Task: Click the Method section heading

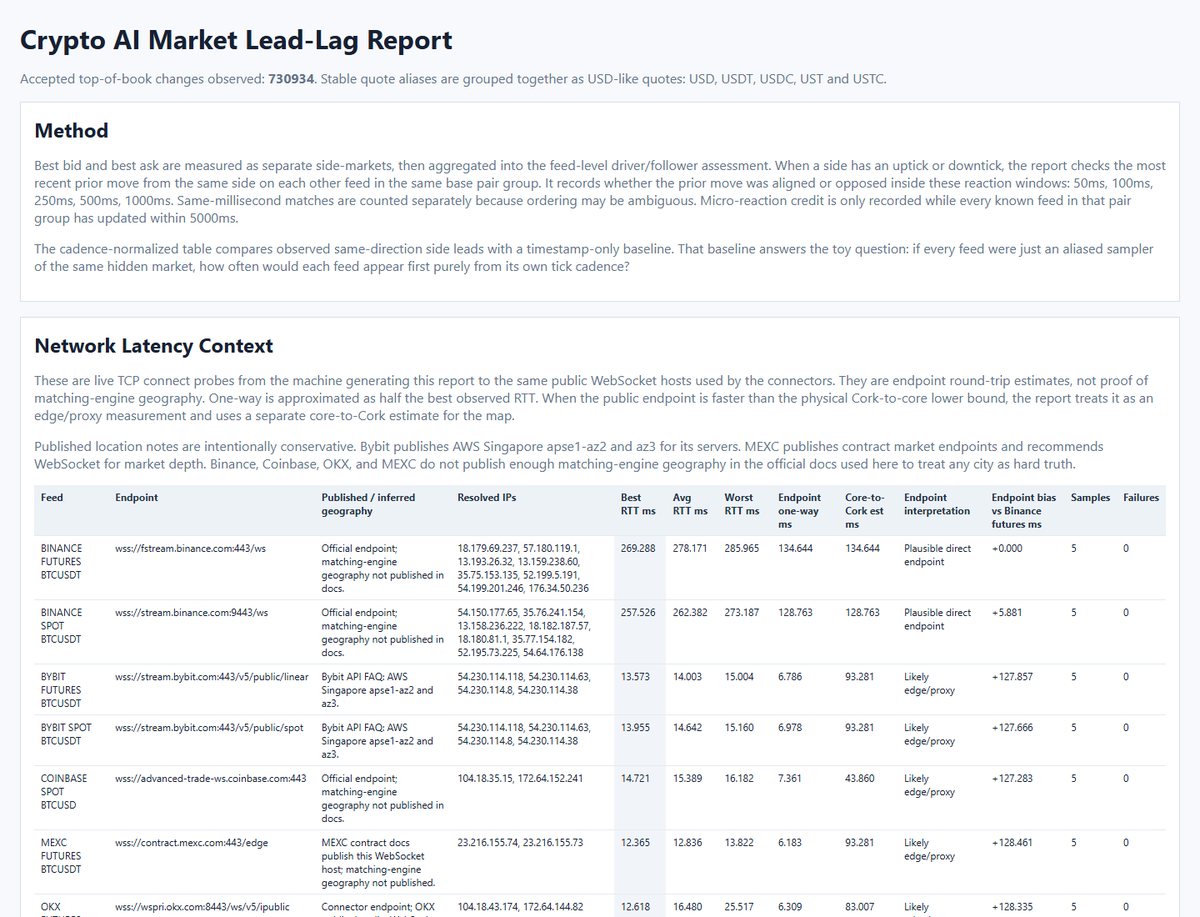Action: pyautogui.click(x=71, y=130)
